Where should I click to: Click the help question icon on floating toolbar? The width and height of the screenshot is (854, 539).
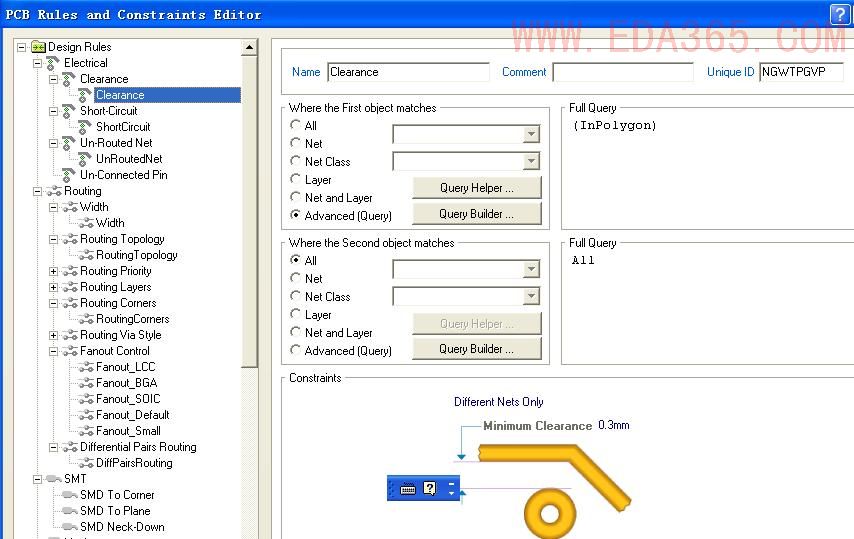430,488
